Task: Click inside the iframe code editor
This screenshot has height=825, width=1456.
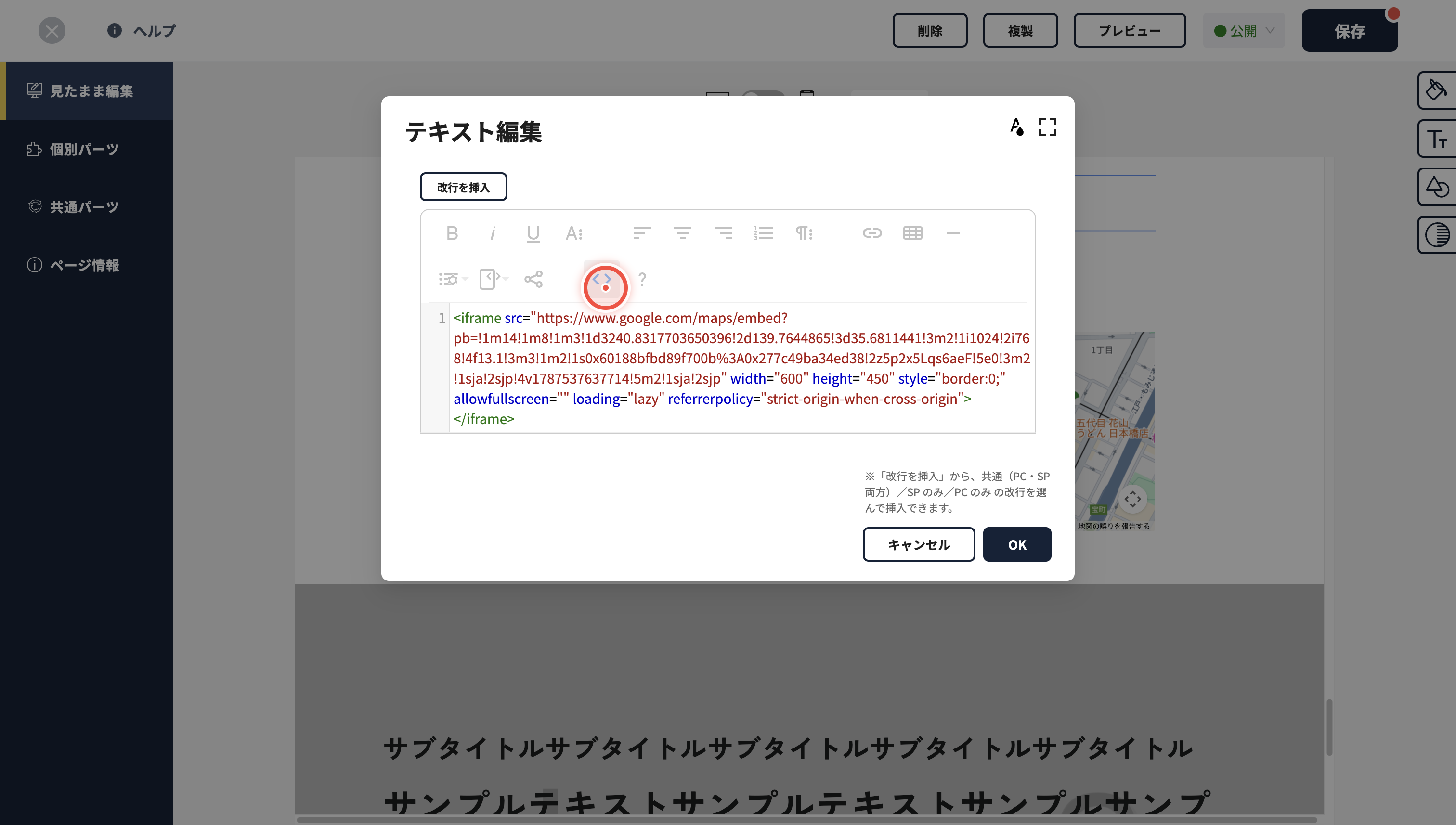Action: pos(741,368)
